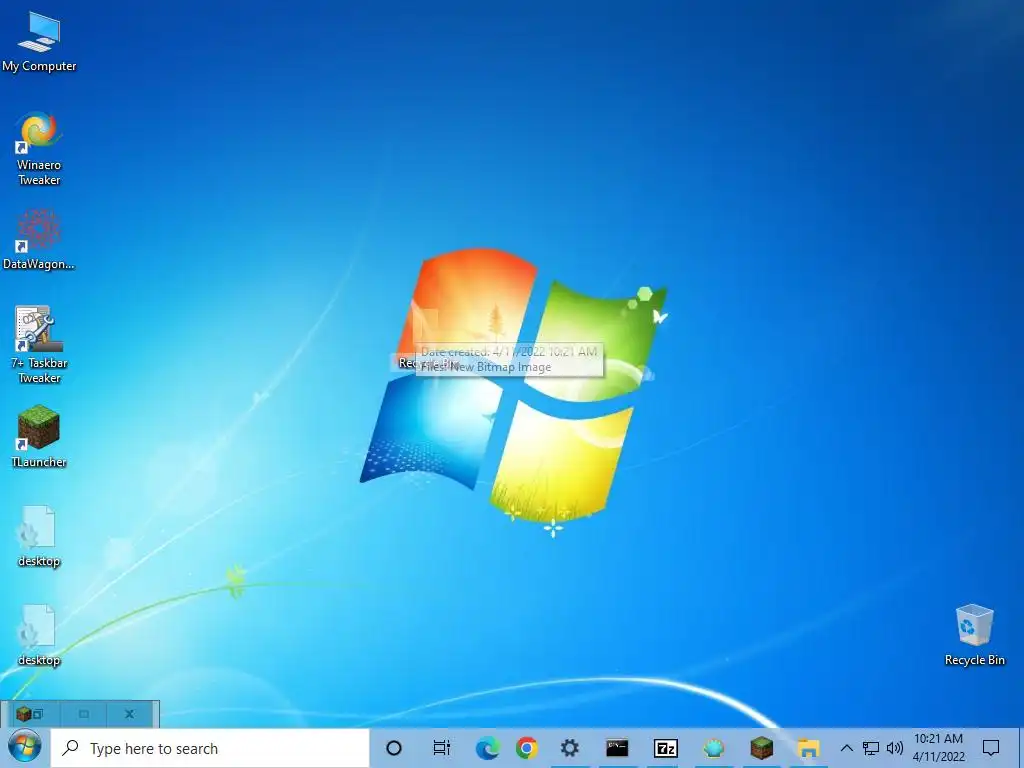
Task: Open File Explorer from the taskbar
Action: coord(808,748)
